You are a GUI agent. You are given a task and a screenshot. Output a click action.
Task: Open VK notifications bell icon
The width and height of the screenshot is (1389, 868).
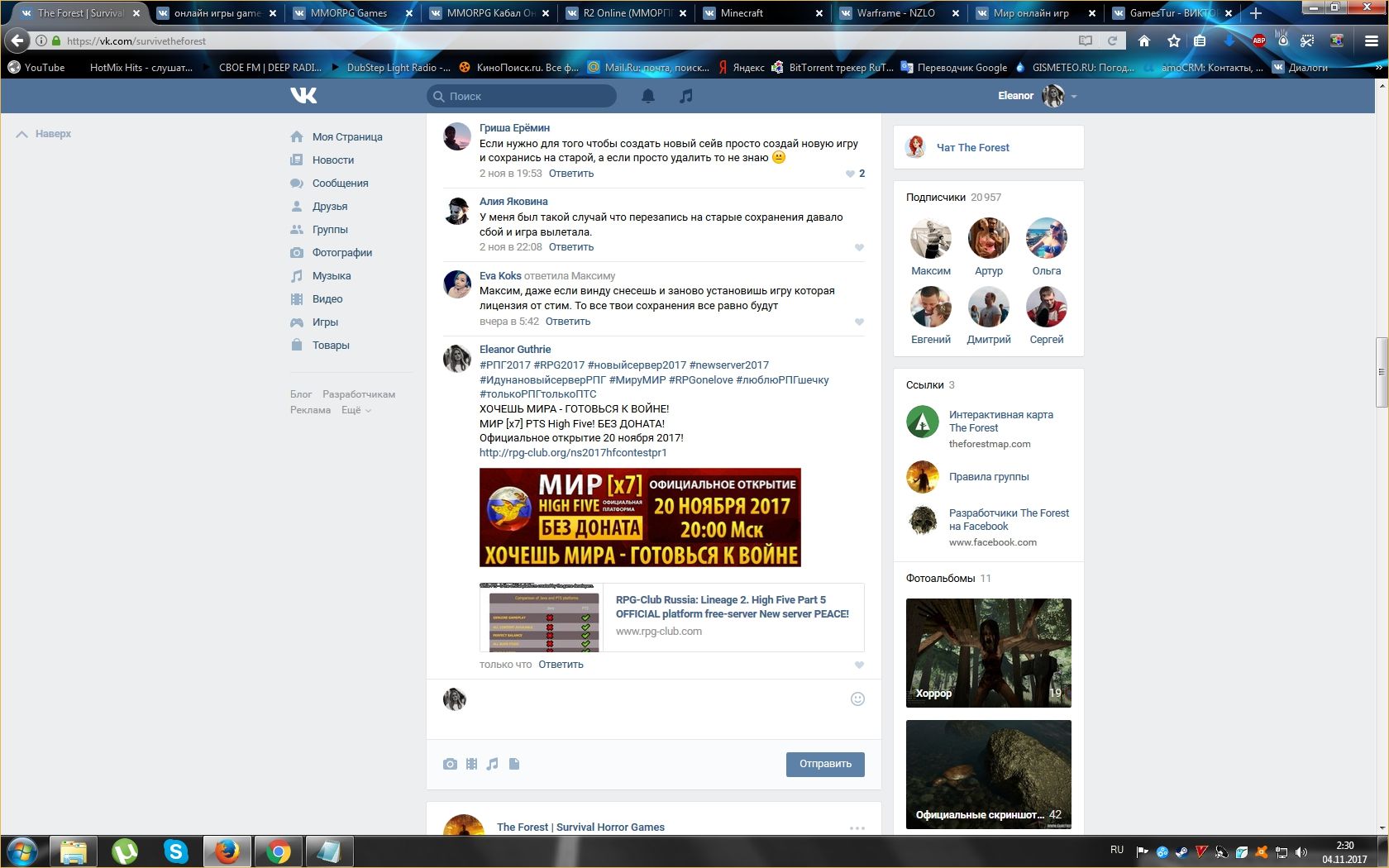(648, 96)
